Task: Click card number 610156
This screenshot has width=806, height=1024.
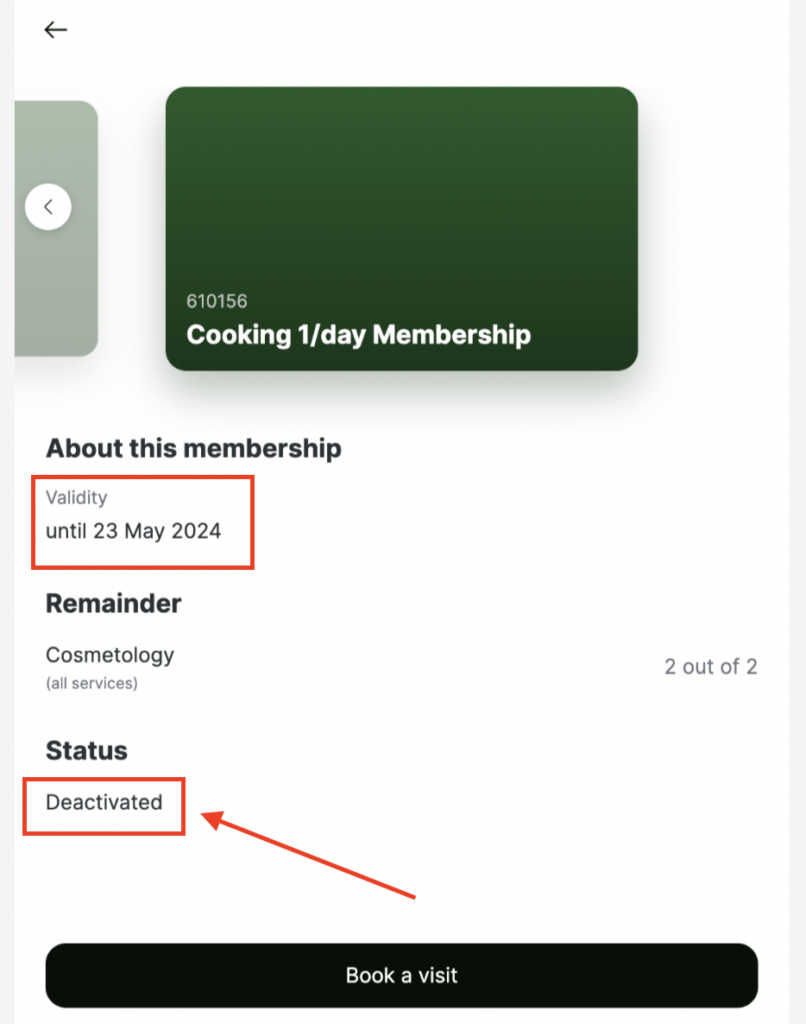Action: [x=217, y=300]
